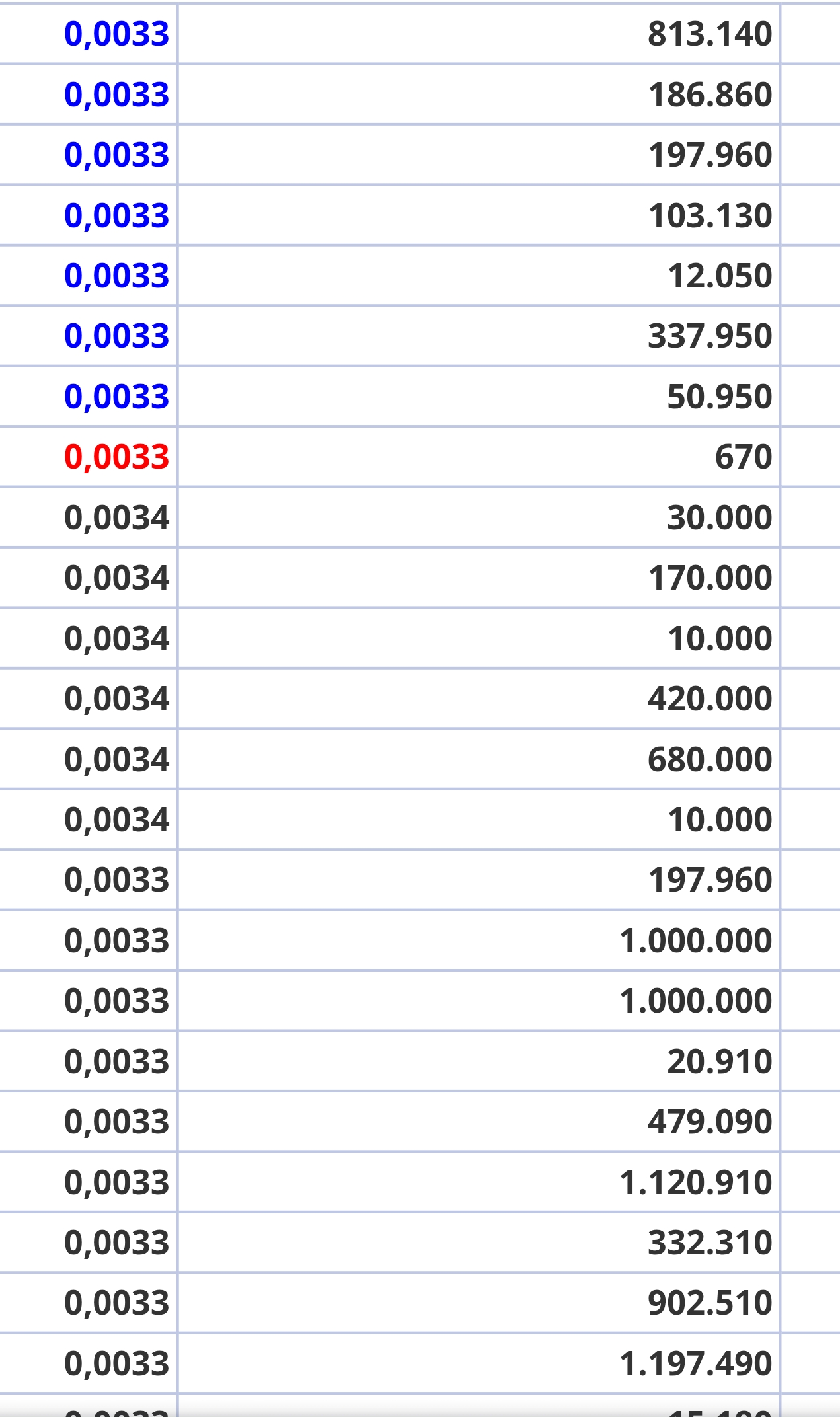Click the 170.000 volume cell
Viewport: 840px width, 1417px height.
(x=479, y=578)
